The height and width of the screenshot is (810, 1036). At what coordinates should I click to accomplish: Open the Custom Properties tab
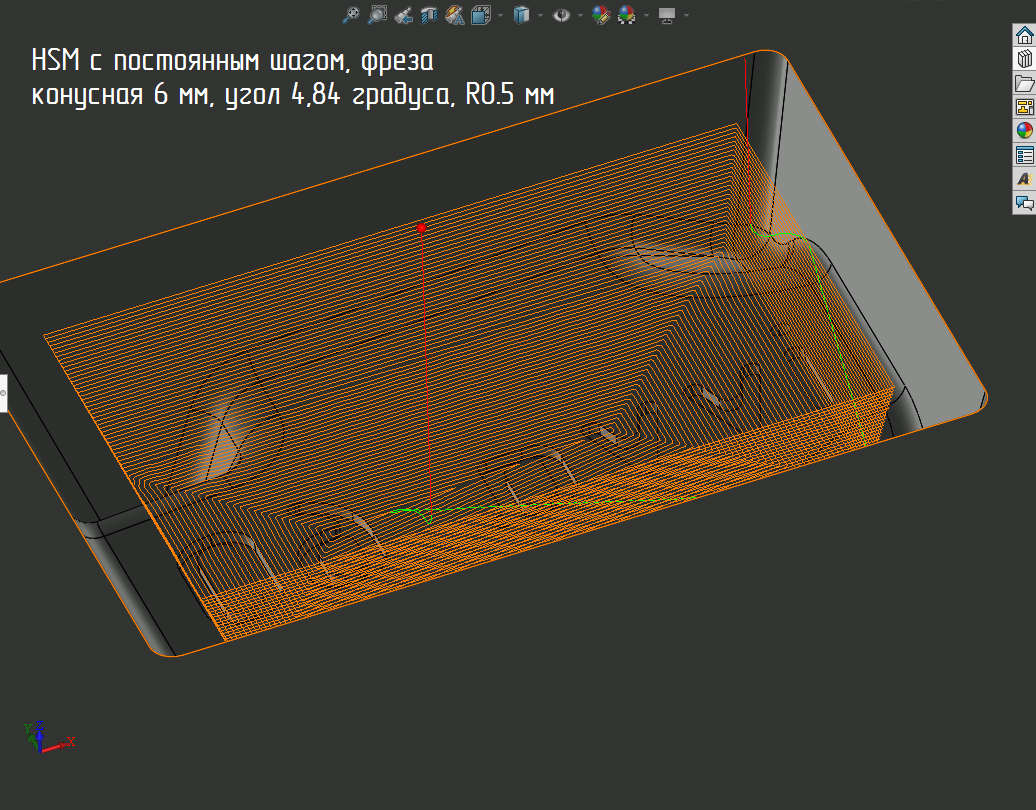coord(1025,155)
